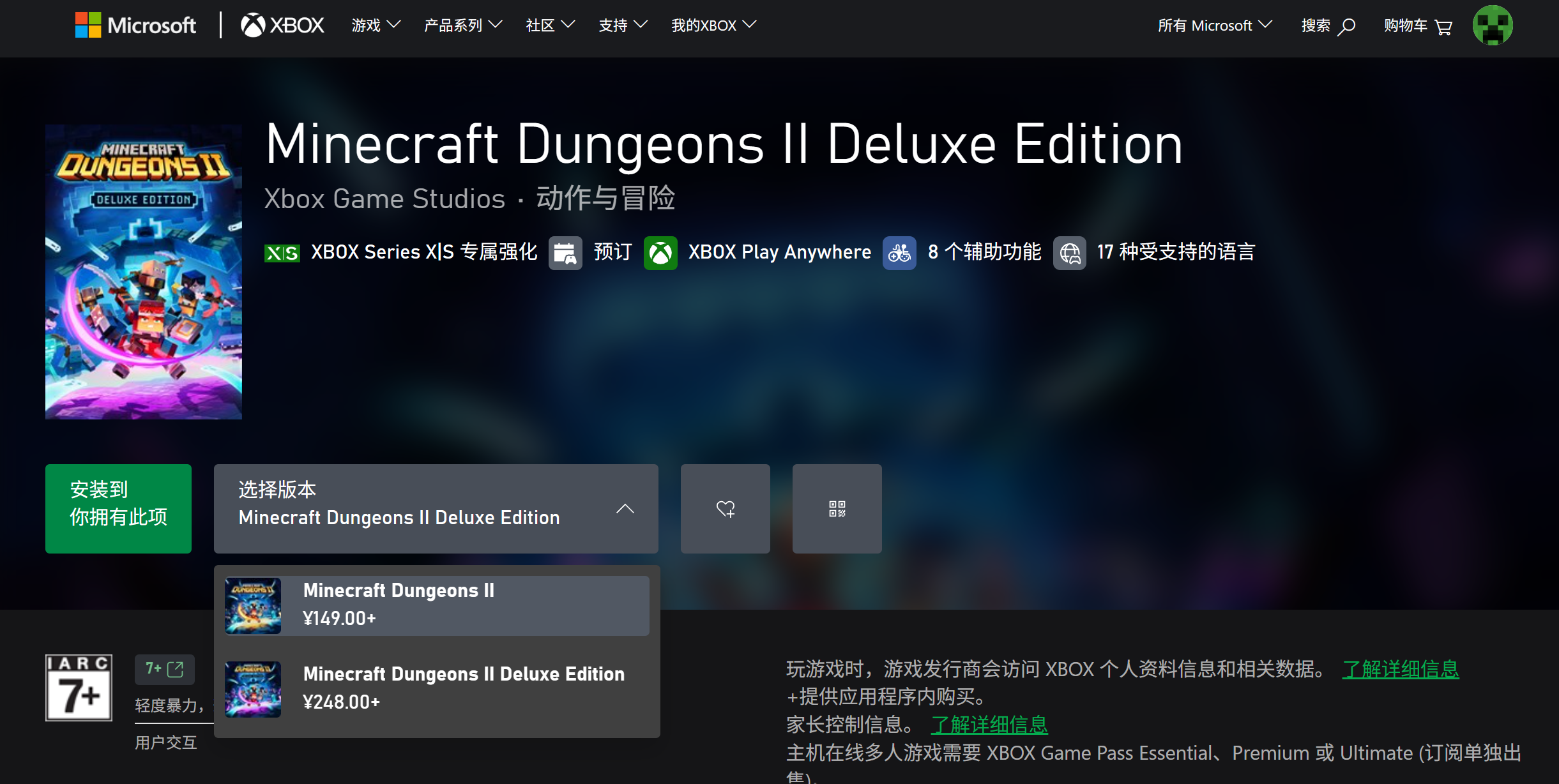Expand the 产品系列 navigation menu
Screen dimensions: 1559x784
463,26
